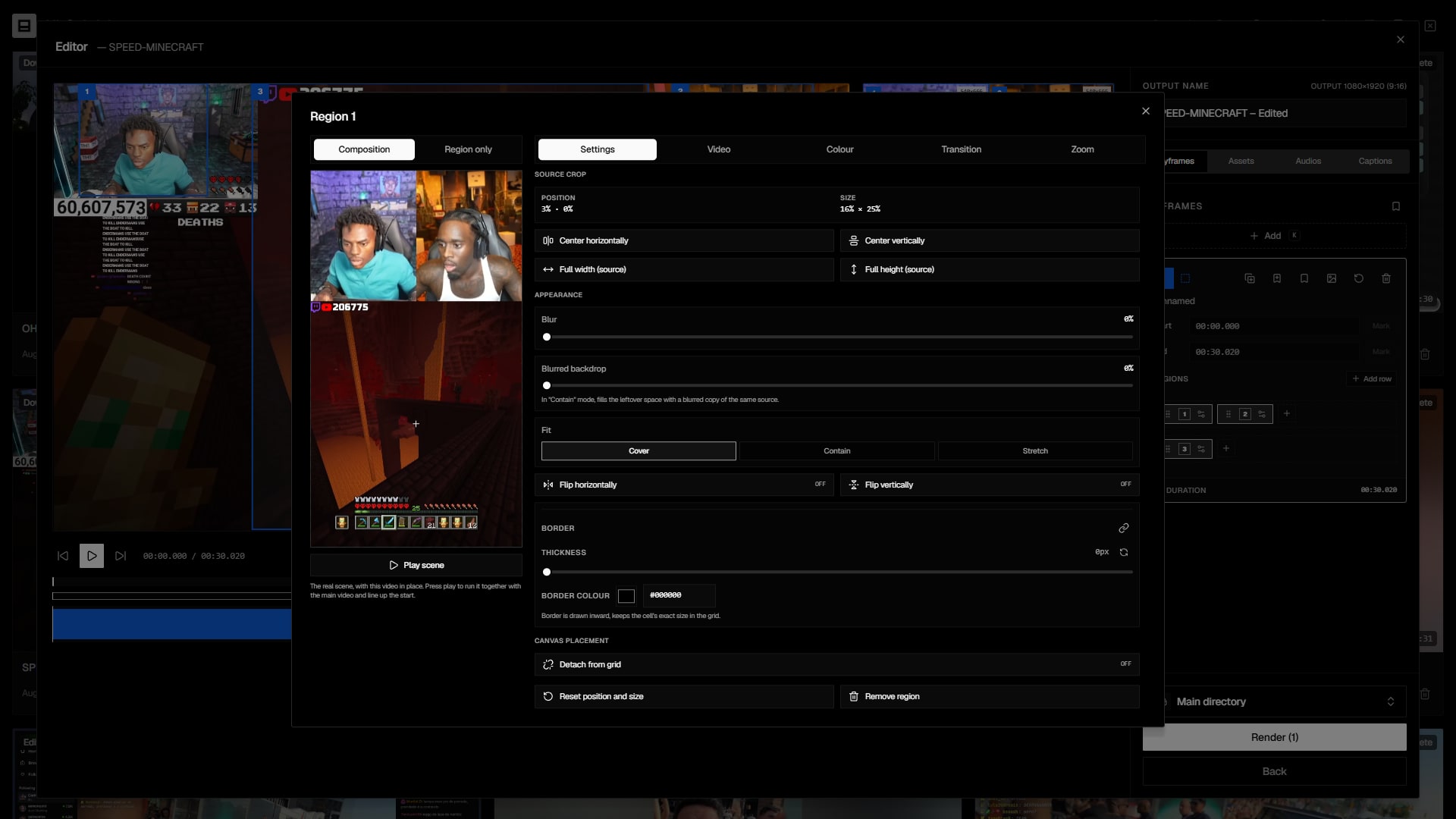The width and height of the screenshot is (1456, 819).
Task: Click the bookmark icon beside Frames heading
Action: [x=1396, y=206]
